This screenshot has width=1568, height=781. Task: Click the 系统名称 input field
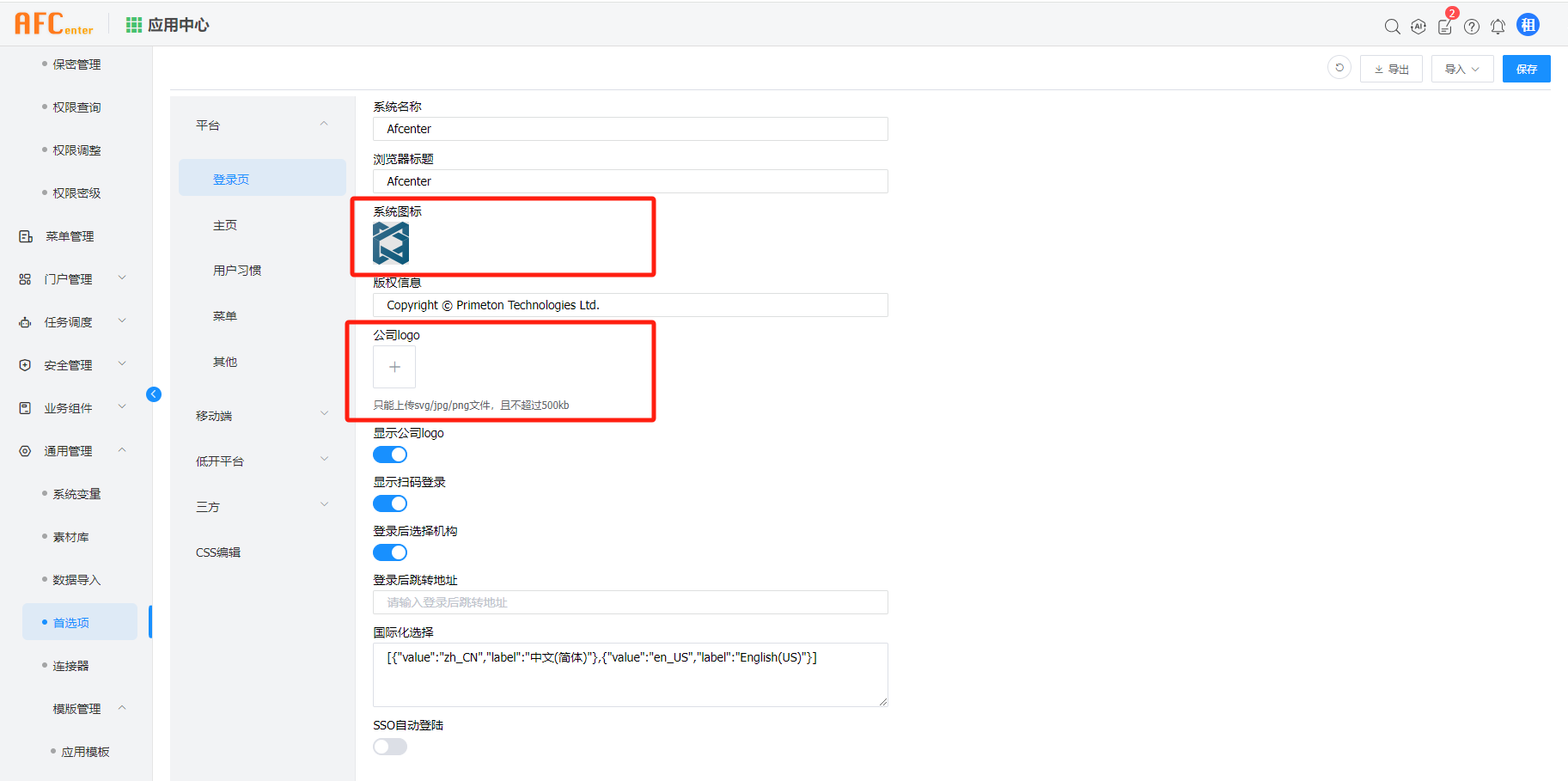(x=631, y=129)
